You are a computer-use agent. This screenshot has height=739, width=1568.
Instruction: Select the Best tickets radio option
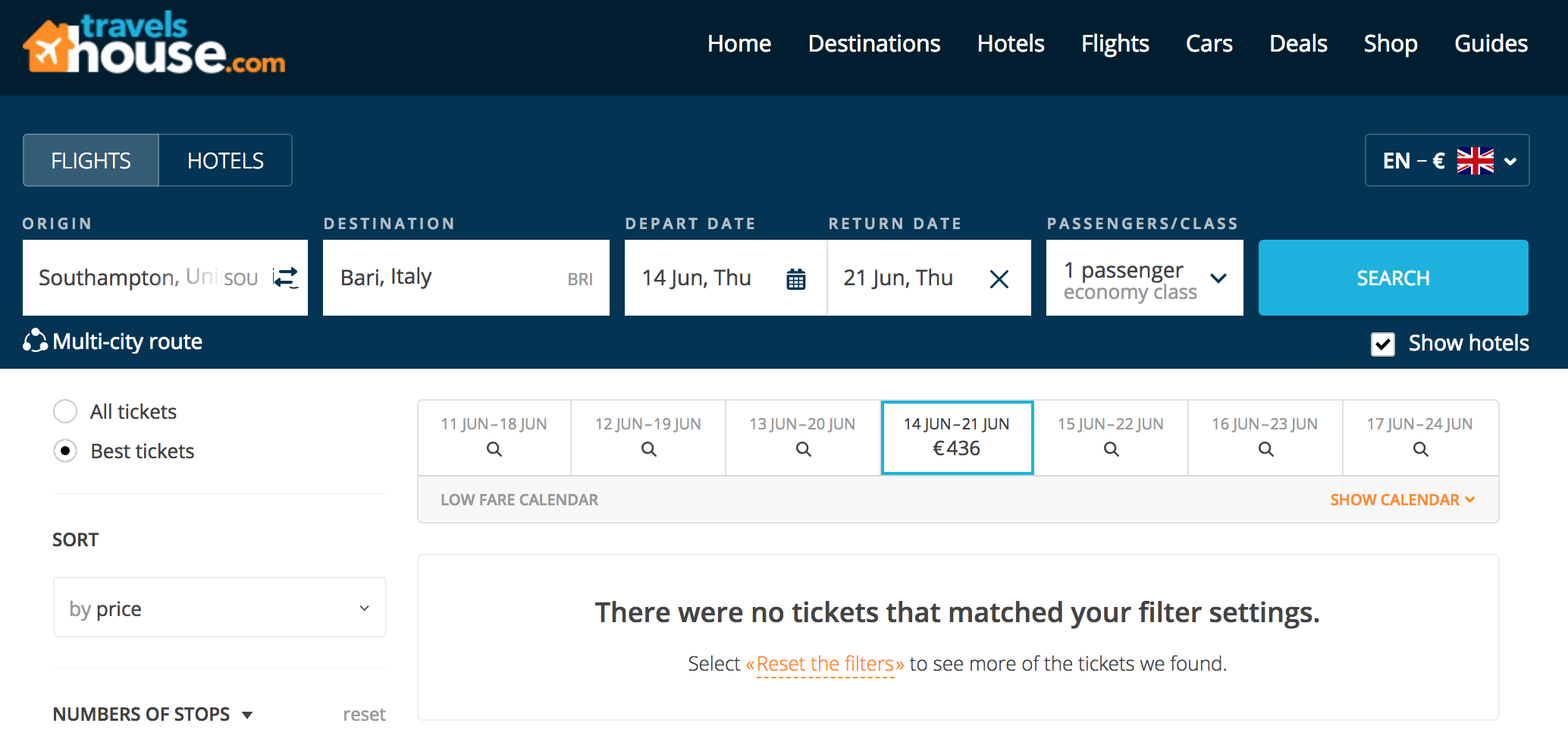[x=65, y=451]
